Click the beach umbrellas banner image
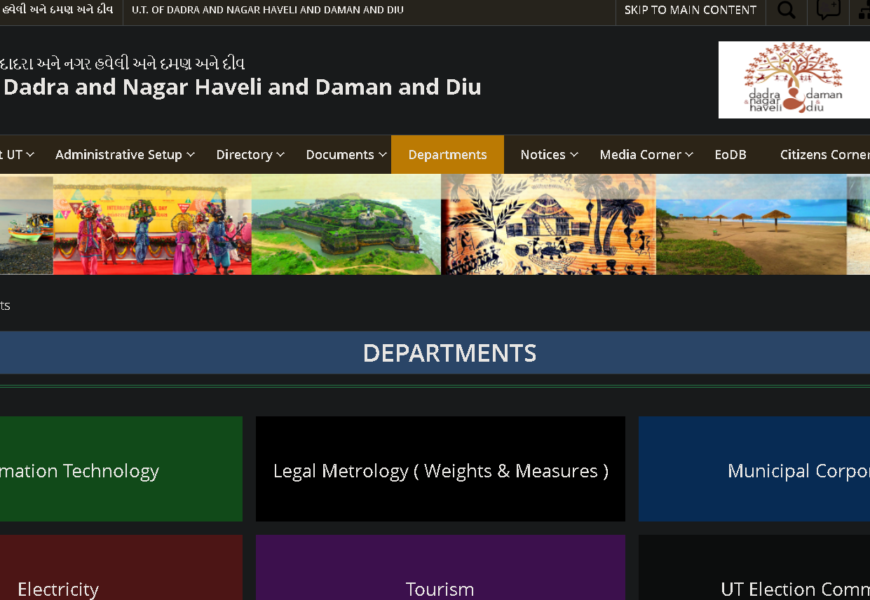The height and width of the screenshot is (600, 870). pyautogui.click(x=751, y=225)
